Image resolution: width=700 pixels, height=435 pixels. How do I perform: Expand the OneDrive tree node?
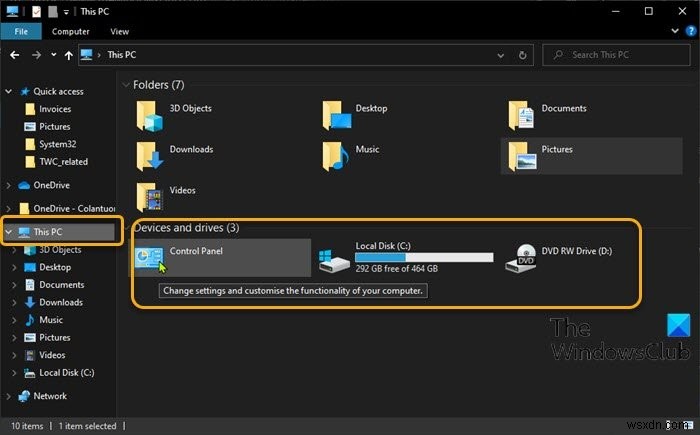click(8, 185)
